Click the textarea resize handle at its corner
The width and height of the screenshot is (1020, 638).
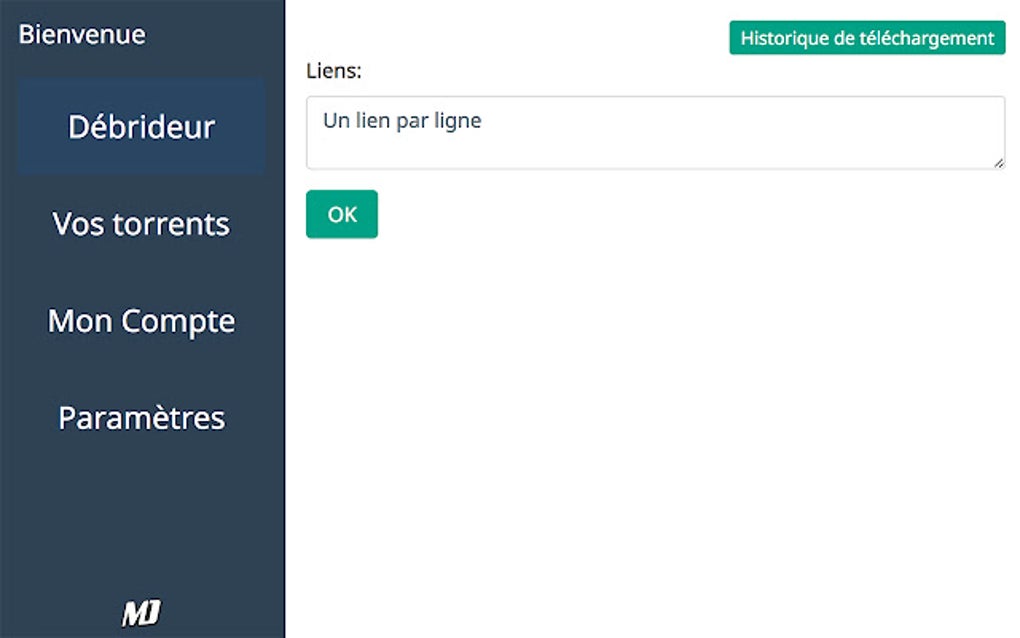(1000, 162)
